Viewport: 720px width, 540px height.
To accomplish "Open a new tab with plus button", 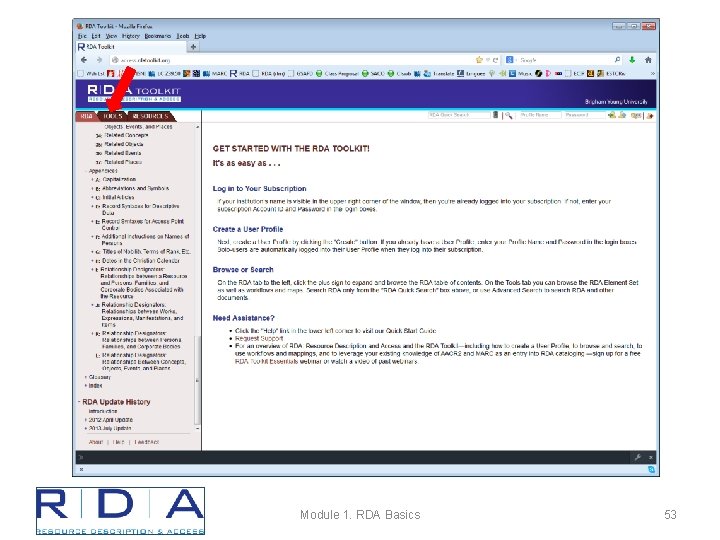I will pos(193,47).
